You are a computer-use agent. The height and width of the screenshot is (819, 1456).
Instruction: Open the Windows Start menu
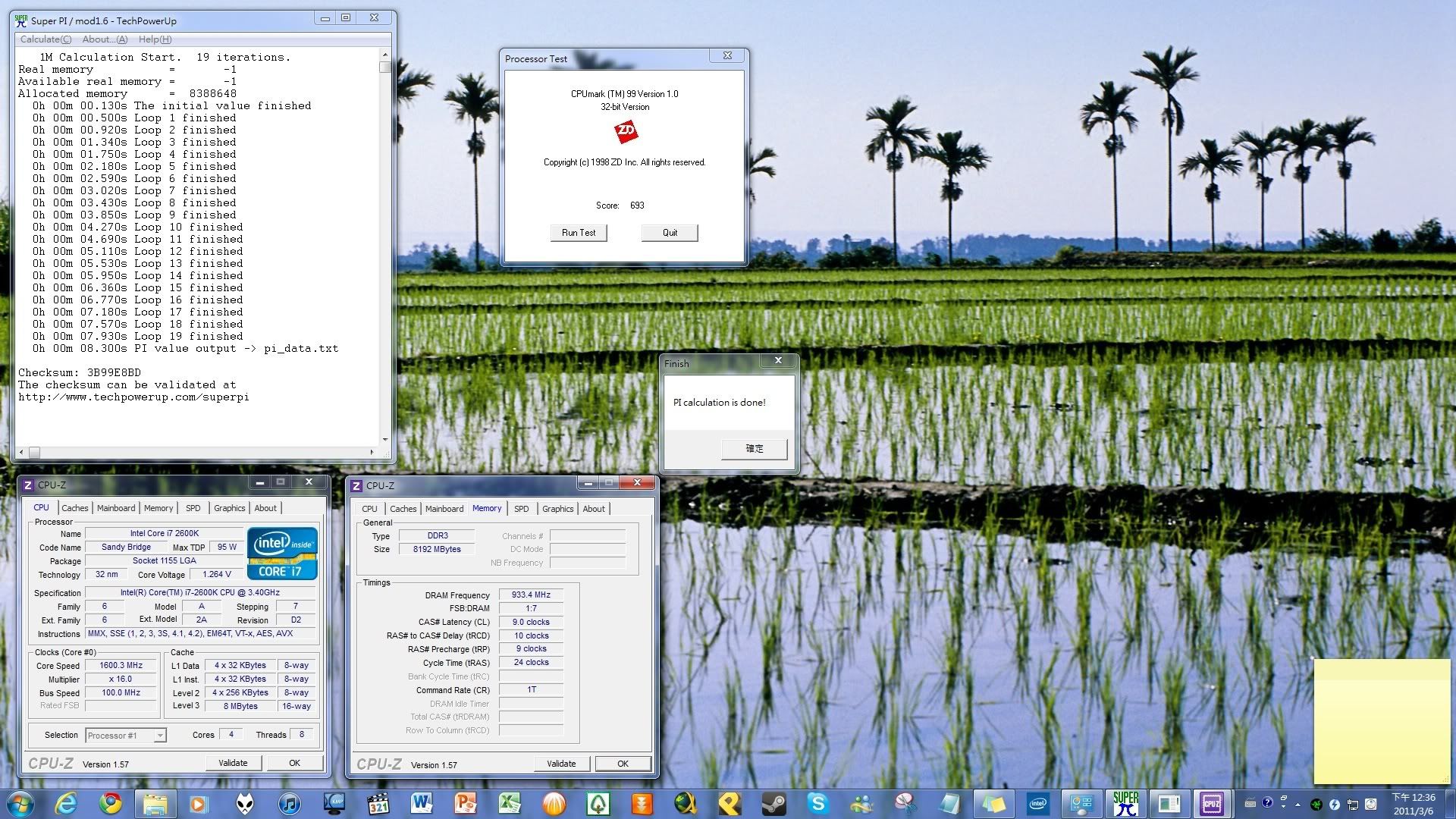tap(20, 803)
